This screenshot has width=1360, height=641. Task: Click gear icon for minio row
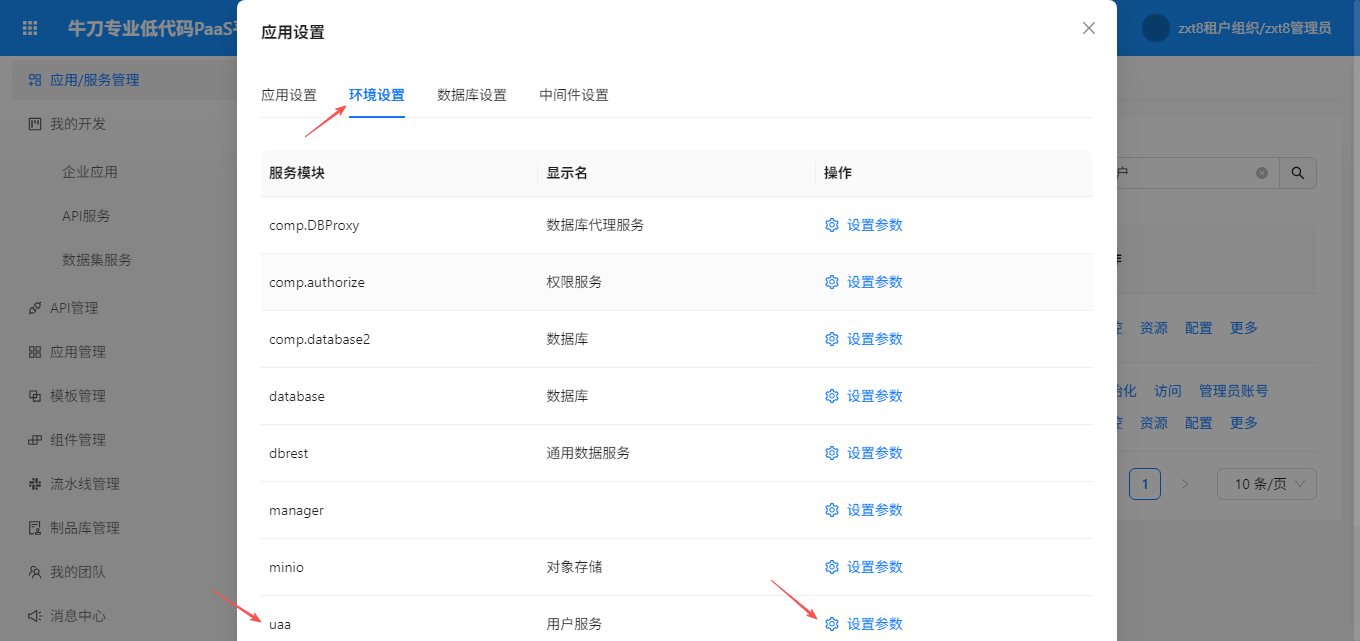[831, 567]
